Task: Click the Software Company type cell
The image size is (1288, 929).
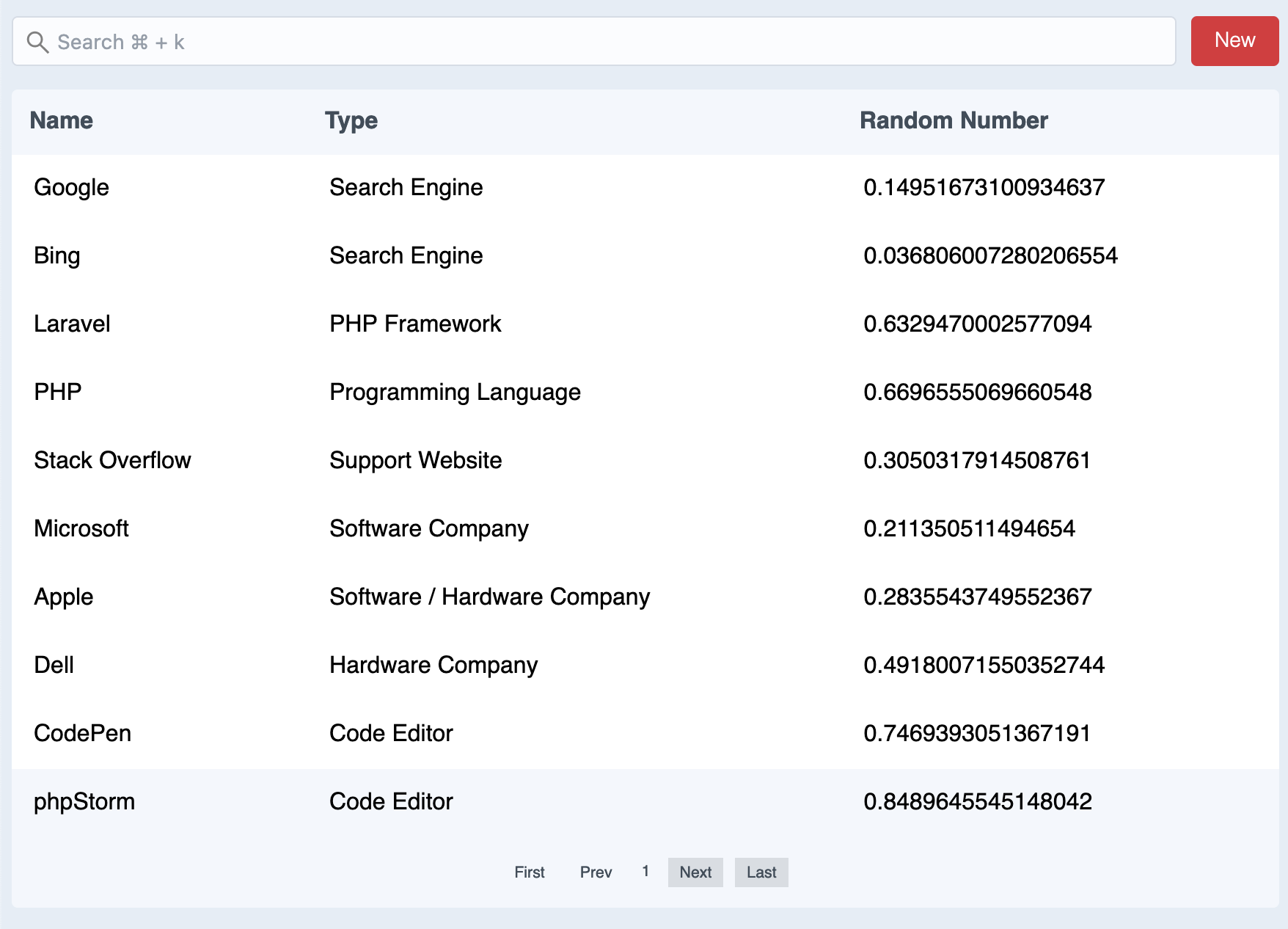Action: coord(429,529)
